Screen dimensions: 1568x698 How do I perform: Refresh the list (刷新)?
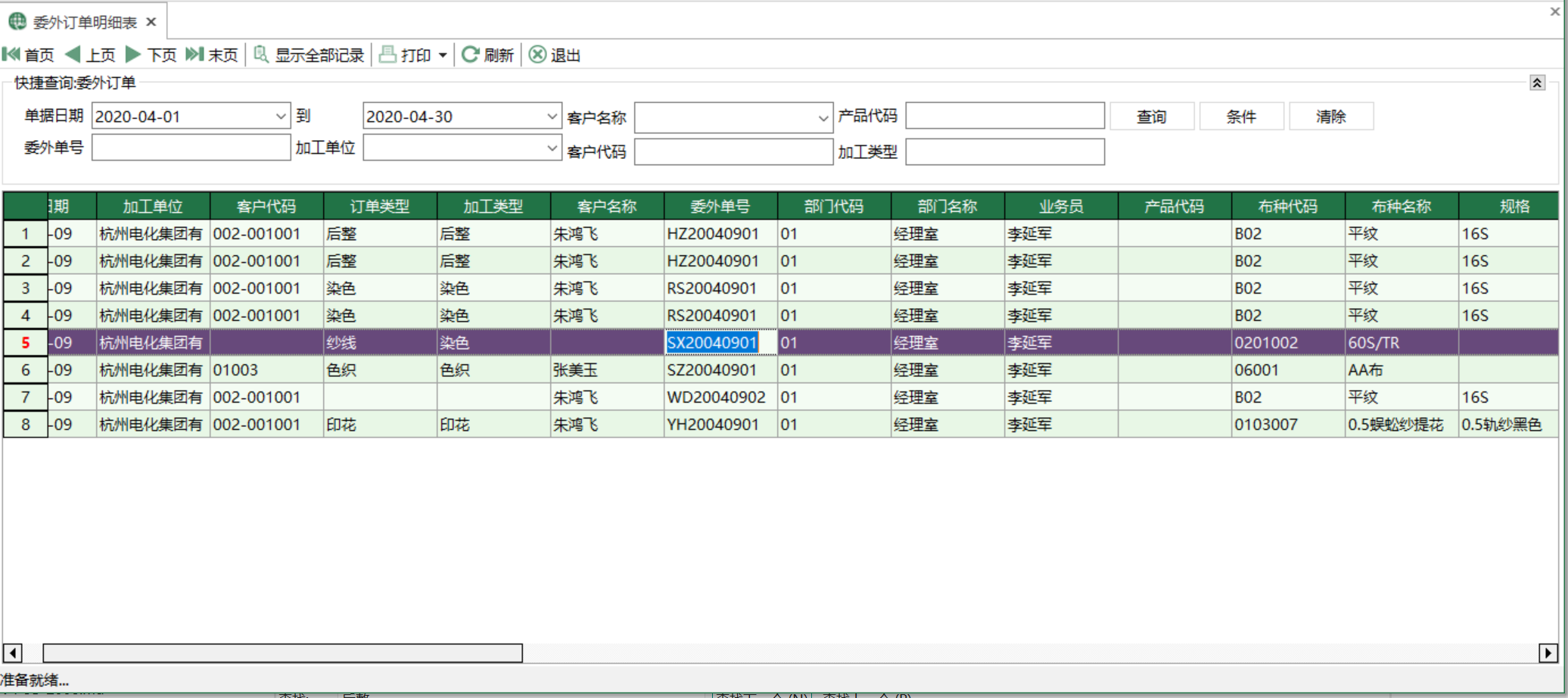487,55
